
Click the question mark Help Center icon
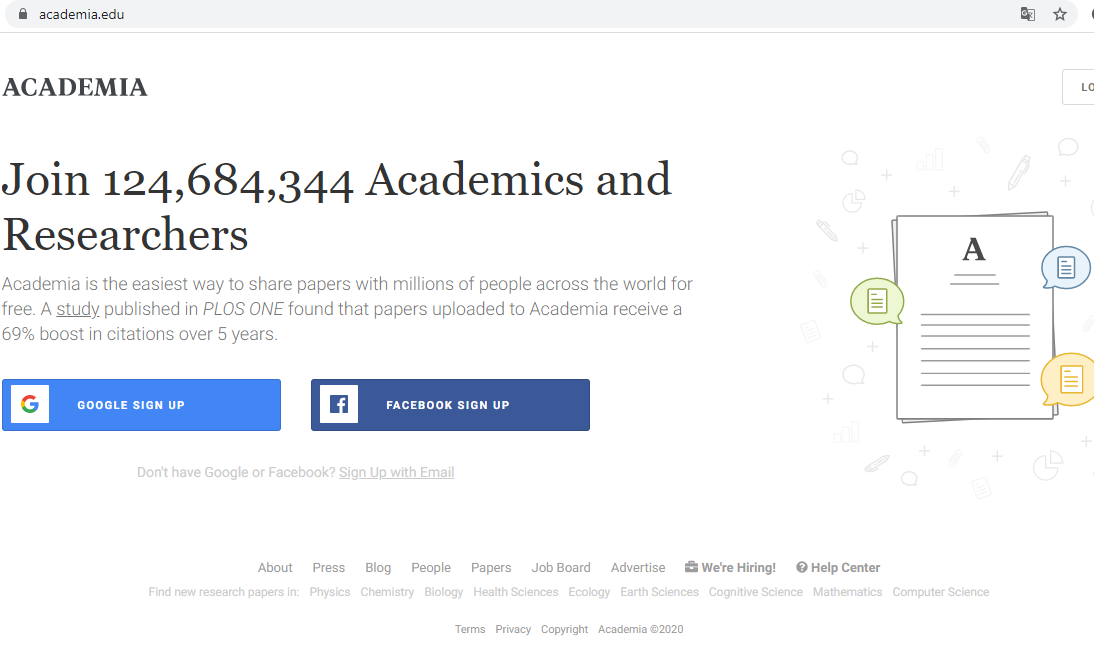click(802, 567)
